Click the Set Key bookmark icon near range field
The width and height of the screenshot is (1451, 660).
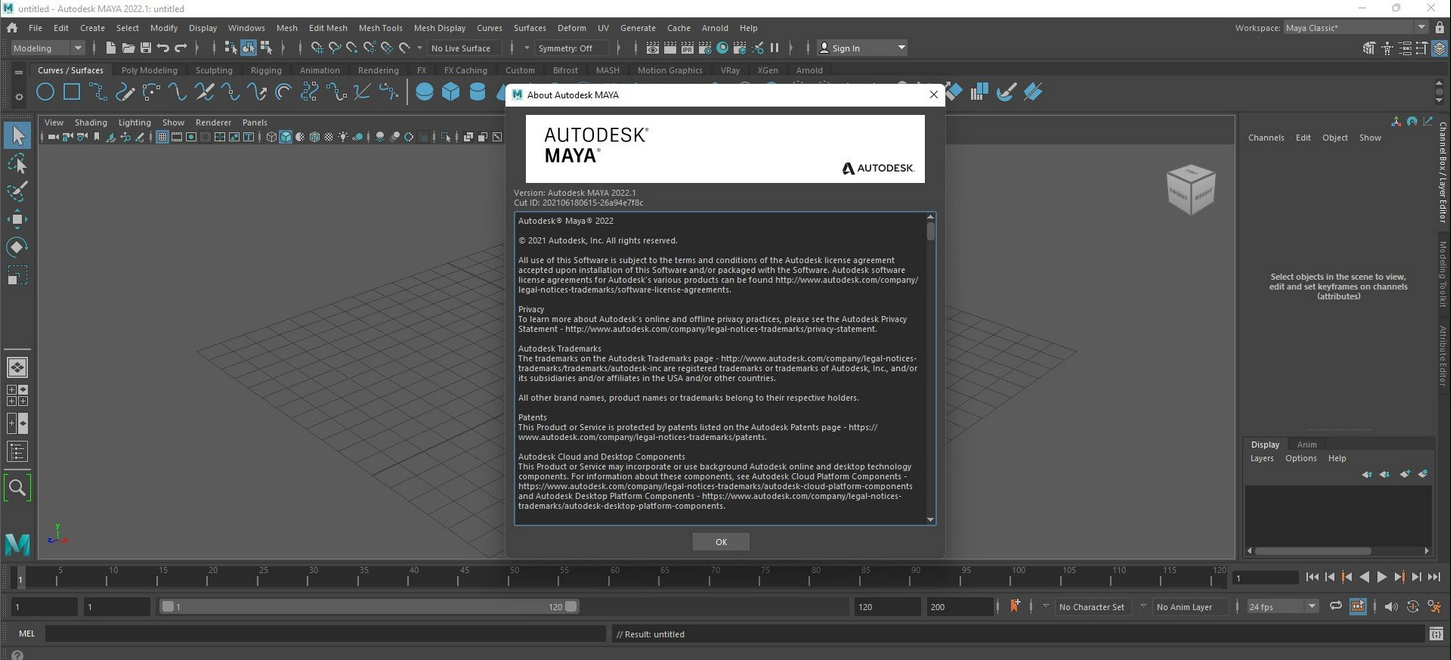pyautogui.click(x=1015, y=606)
